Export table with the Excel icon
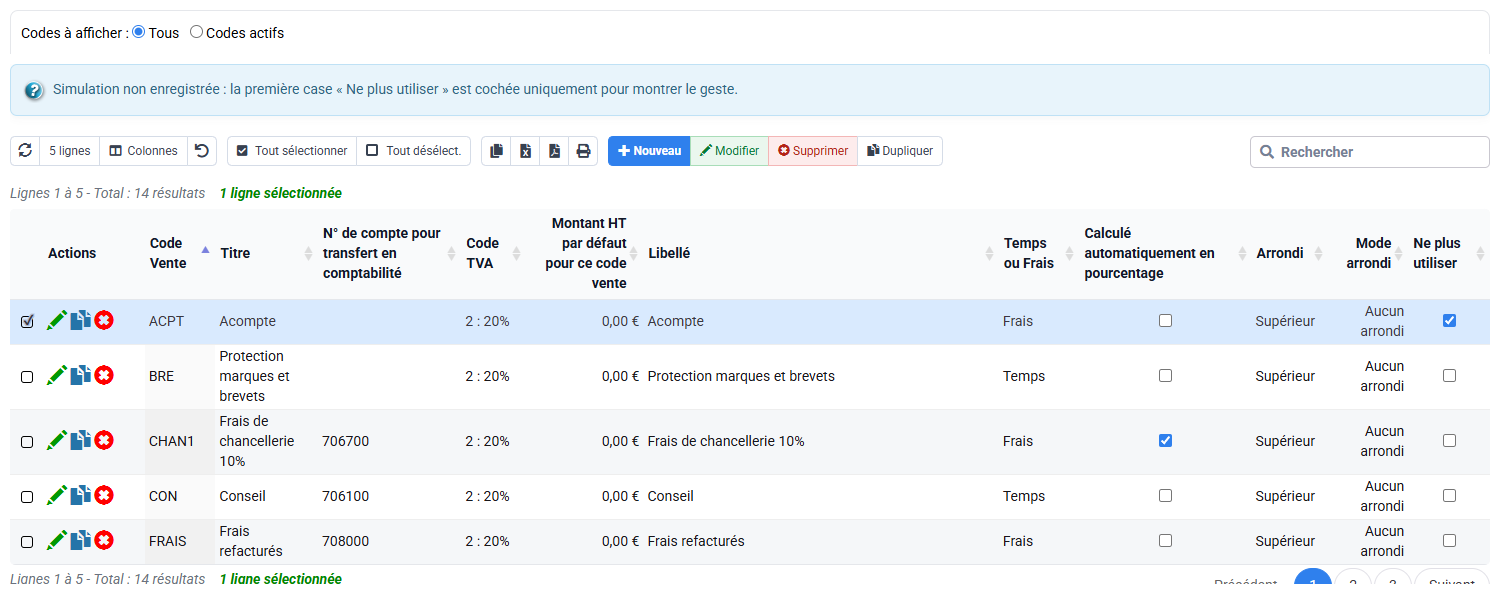 [x=526, y=151]
